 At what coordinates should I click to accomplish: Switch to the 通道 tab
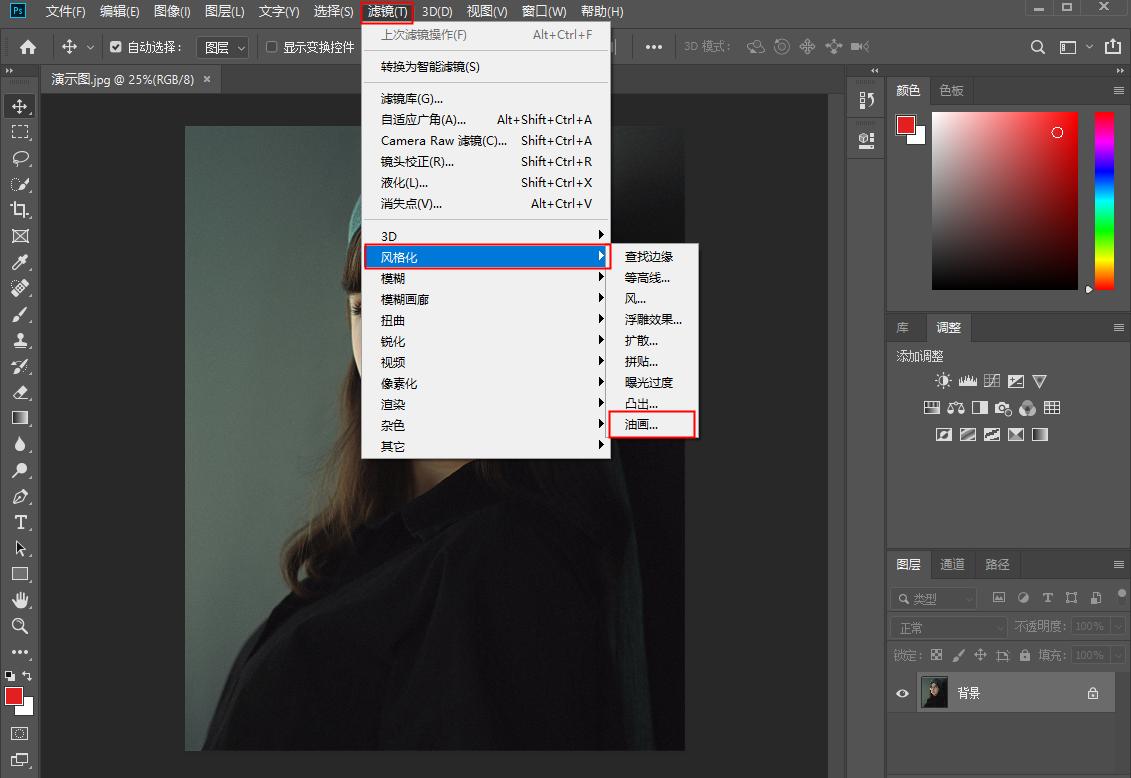tap(952, 564)
